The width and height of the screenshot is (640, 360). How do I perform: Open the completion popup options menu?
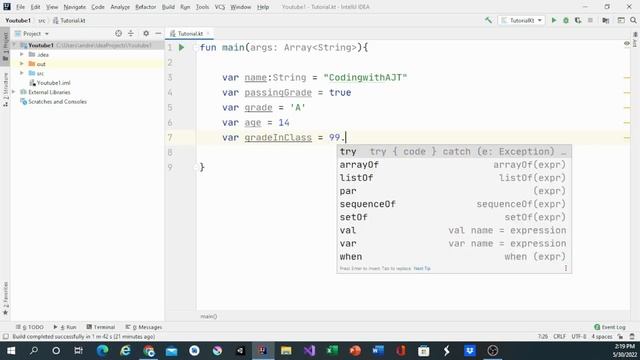click(566, 268)
